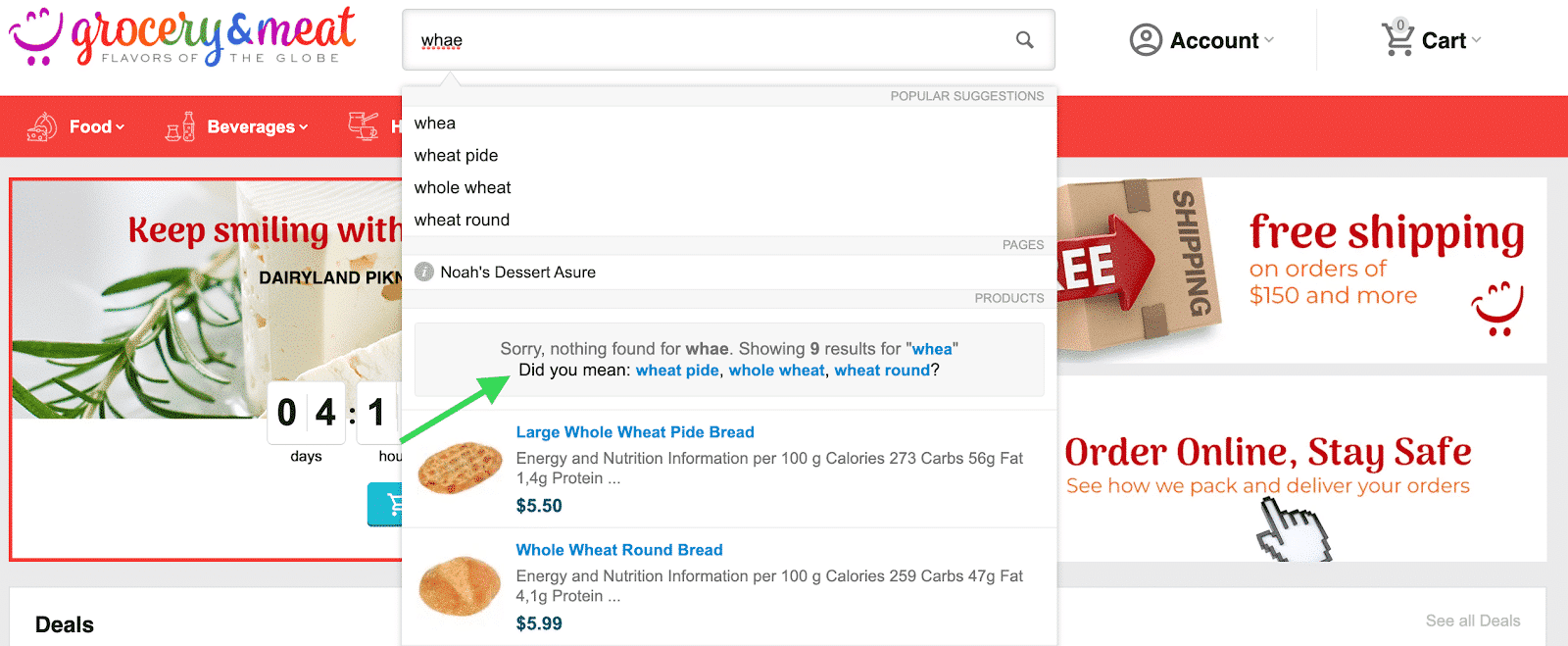Click the Account user icon
This screenshot has height=646, width=1568.
click(x=1146, y=40)
